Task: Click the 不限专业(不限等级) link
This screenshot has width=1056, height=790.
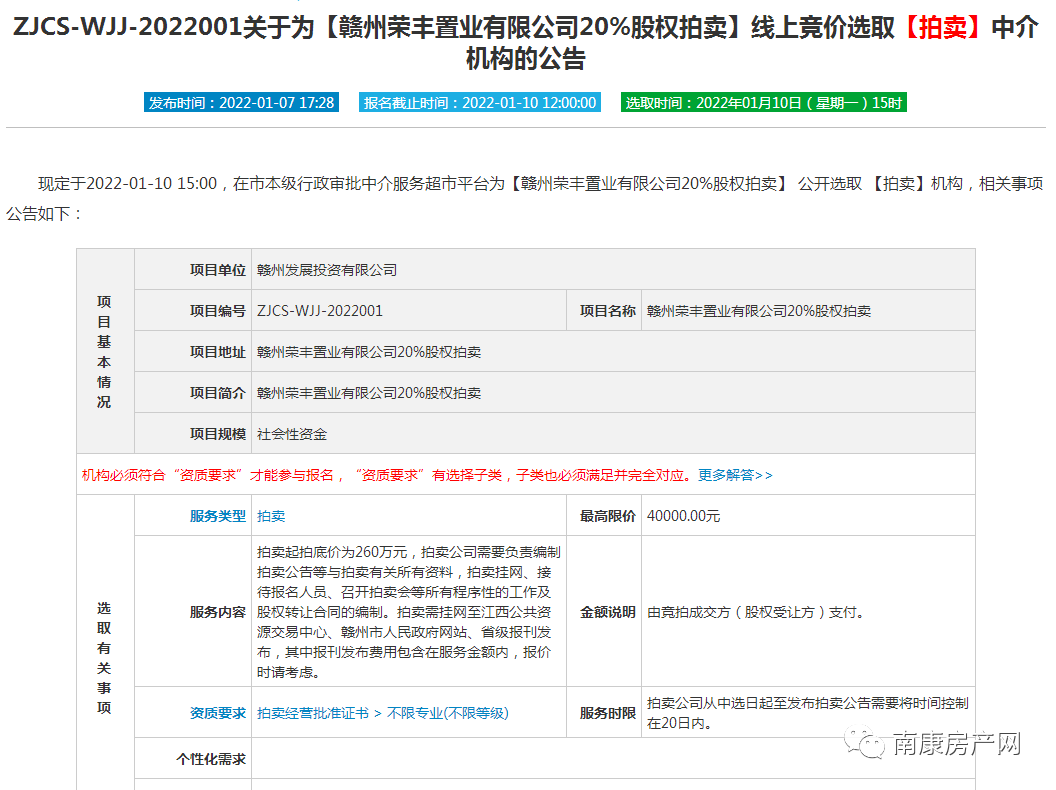Action: pyautogui.click(x=447, y=713)
